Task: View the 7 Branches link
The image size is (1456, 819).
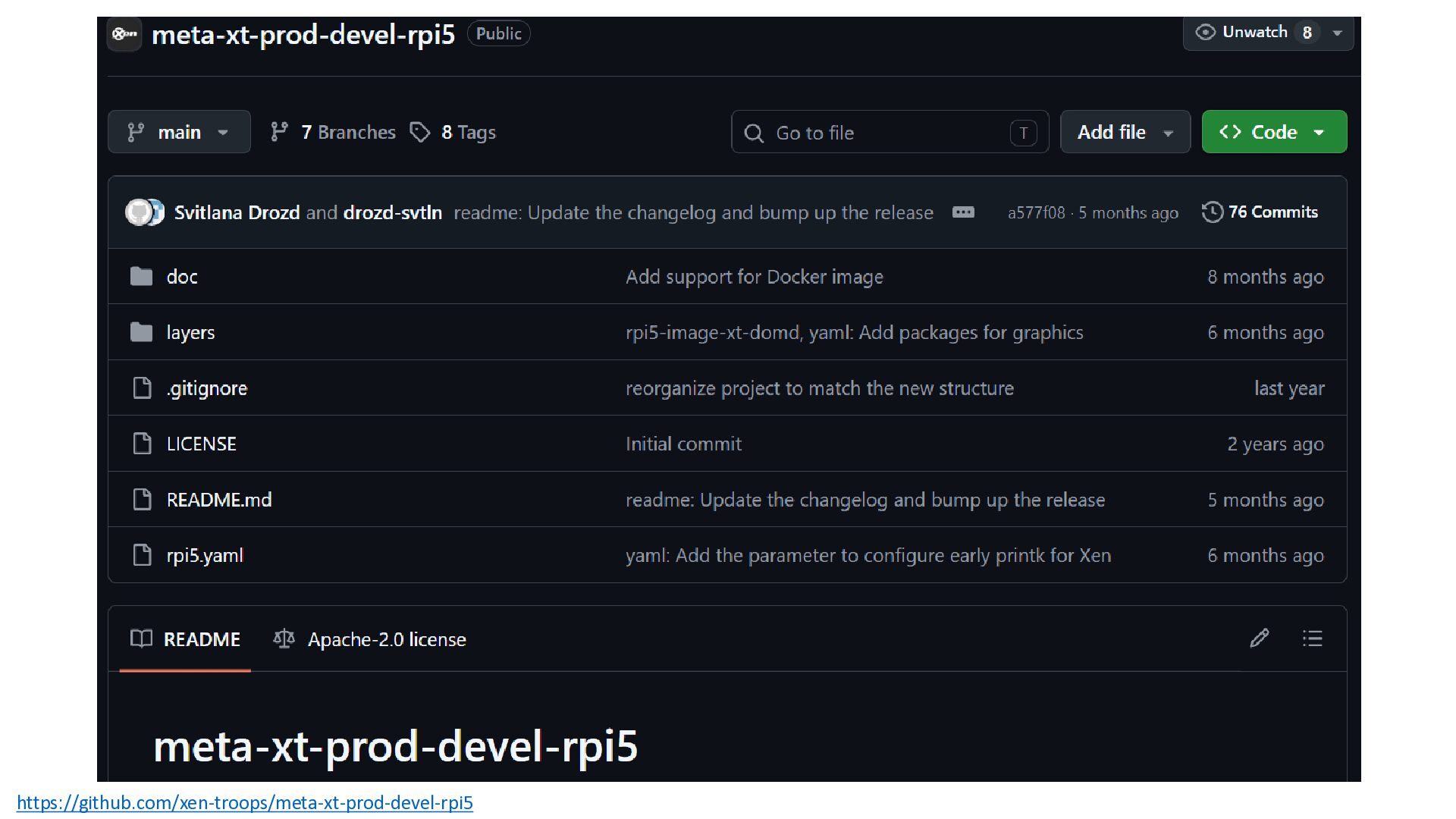Action: (x=333, y=133)
